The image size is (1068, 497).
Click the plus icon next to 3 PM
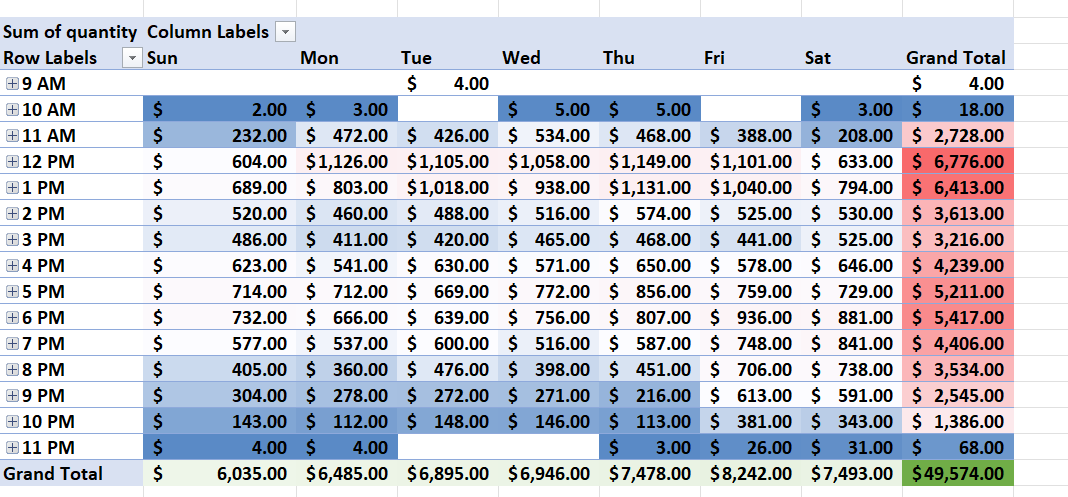(12, 240)
